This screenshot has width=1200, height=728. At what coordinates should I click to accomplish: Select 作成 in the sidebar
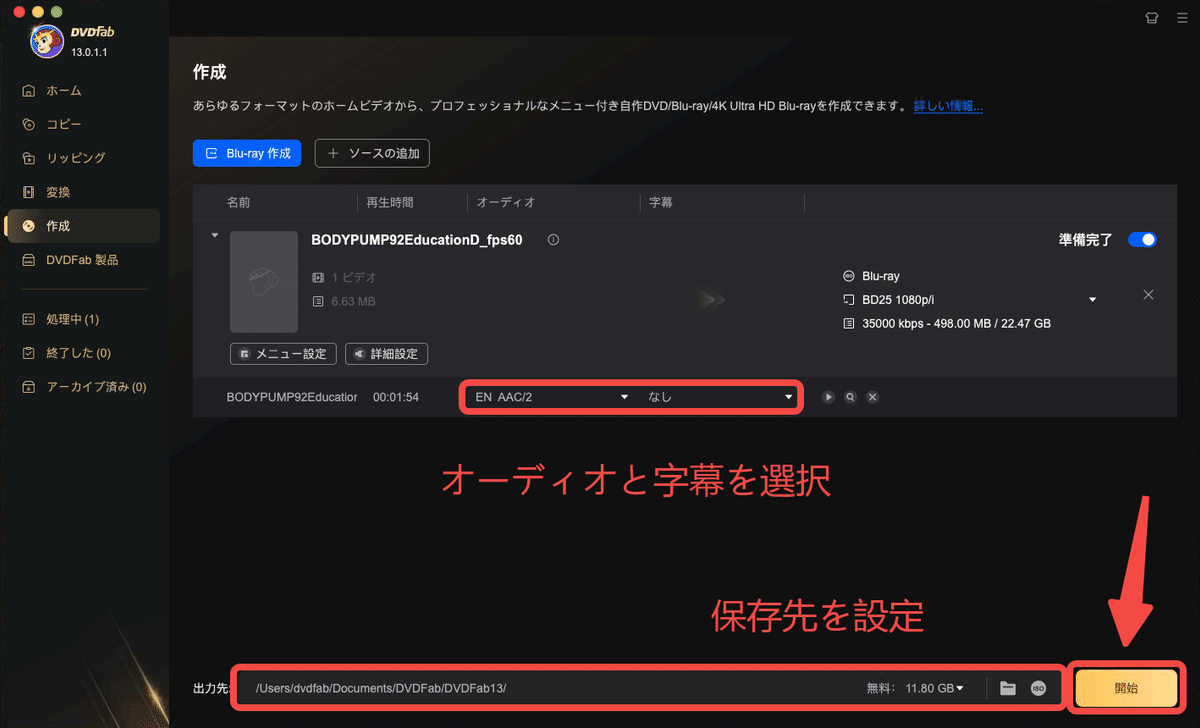point(82,226)
